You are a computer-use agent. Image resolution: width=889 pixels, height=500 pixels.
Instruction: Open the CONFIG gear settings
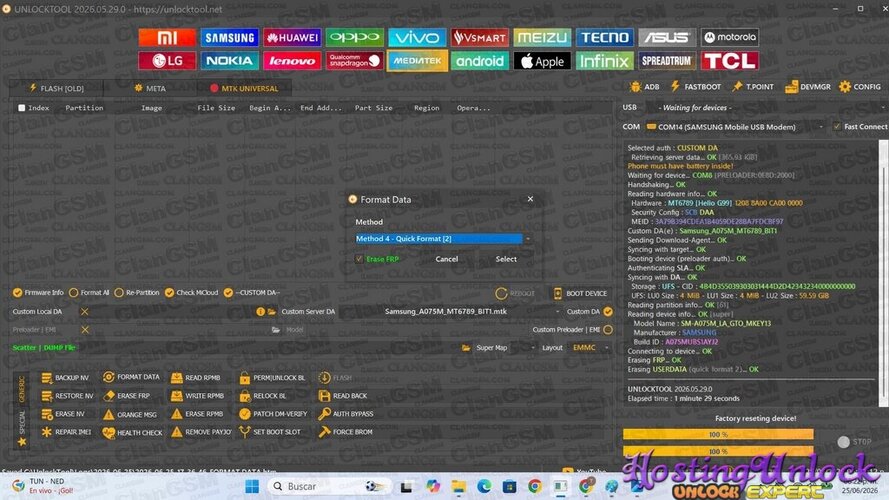860,87
